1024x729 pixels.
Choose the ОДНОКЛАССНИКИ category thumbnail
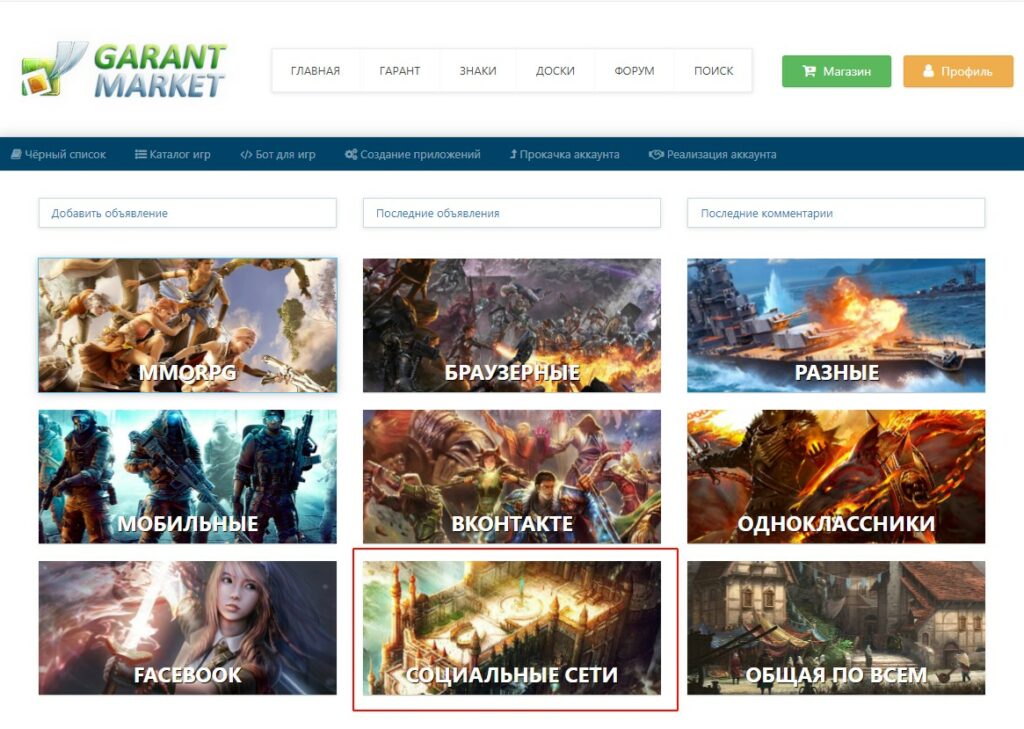[835, 476]
